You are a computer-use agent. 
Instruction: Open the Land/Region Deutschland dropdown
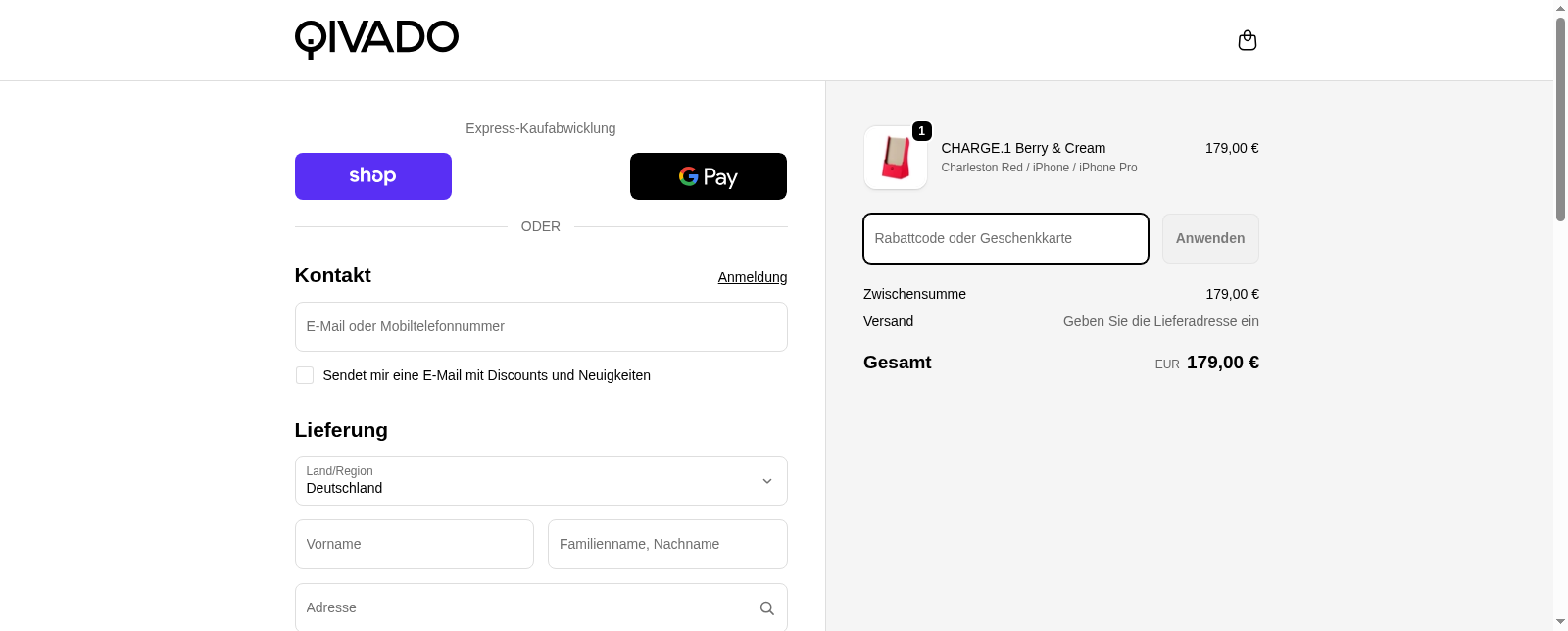(541, 480)
